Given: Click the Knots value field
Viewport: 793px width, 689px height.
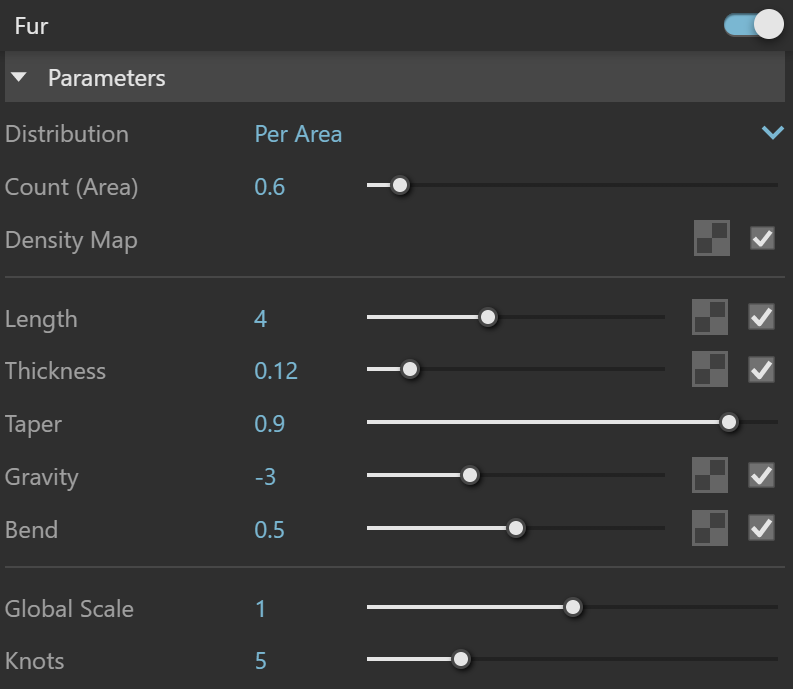Looking at the screenshot, I should click(x=260, y=661).
